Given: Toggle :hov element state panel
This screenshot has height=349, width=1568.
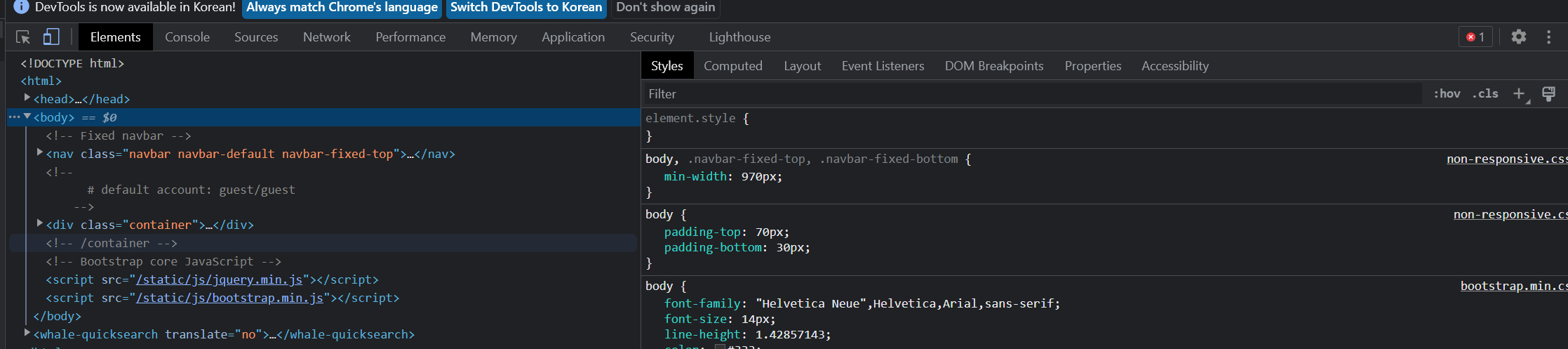Looking at the screenshot, I should point(1447,93).
